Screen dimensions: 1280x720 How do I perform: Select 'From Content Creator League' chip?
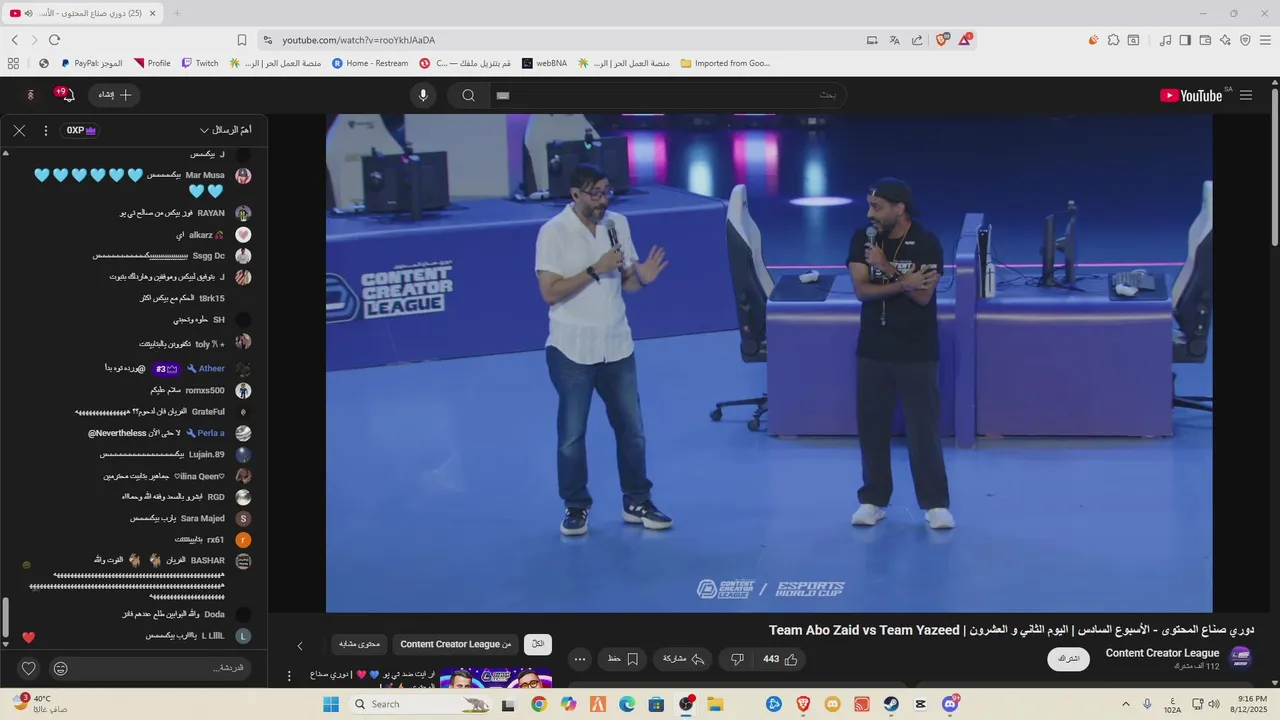(455, 644)
